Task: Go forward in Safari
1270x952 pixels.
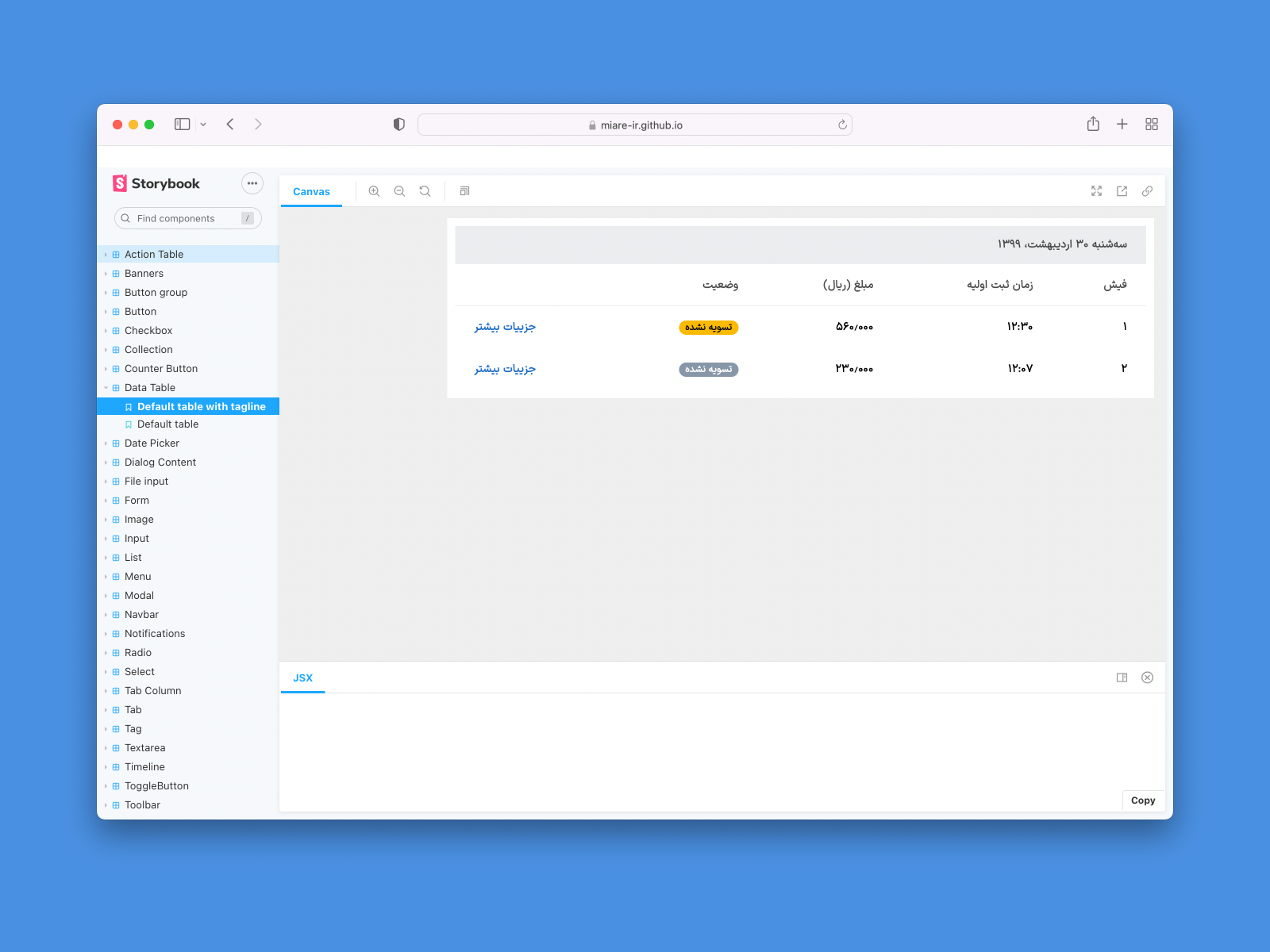Action: (258, 125)
